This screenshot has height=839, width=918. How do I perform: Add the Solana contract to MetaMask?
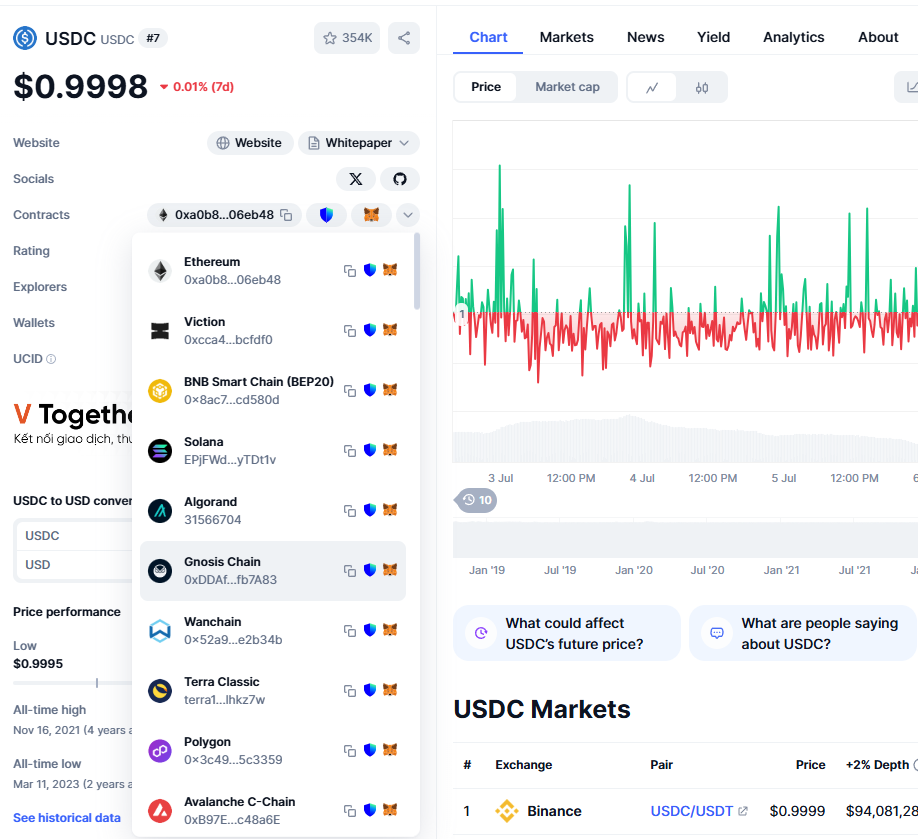[390, 450]
